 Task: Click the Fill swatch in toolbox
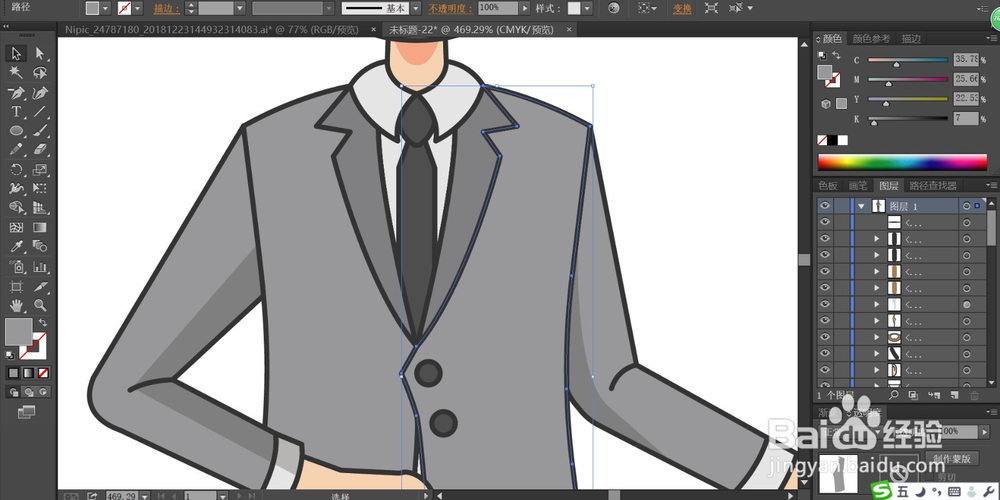(x=18, y=332)
